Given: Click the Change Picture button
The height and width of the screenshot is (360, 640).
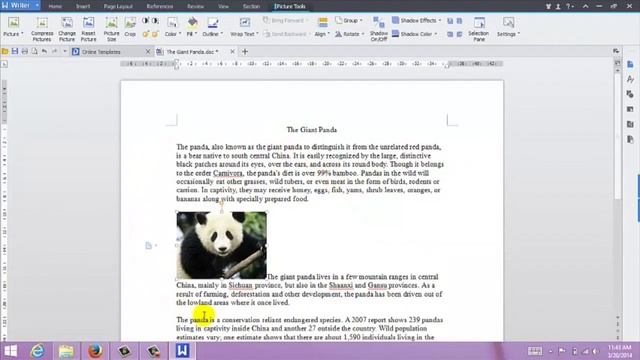Looking at the screenshot, I should 67,29.
